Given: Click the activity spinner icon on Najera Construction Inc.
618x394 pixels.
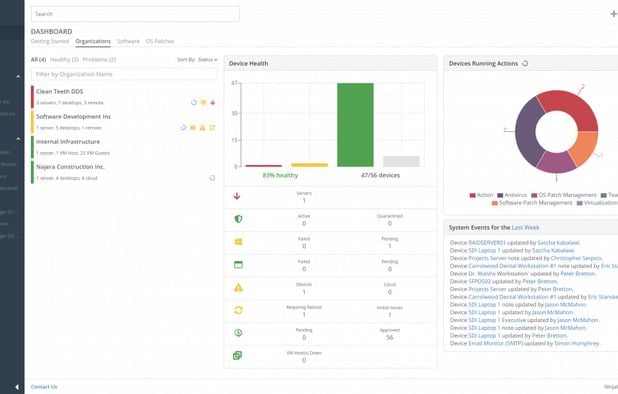Looking at the screenshot, I should [x=212, y=178].
